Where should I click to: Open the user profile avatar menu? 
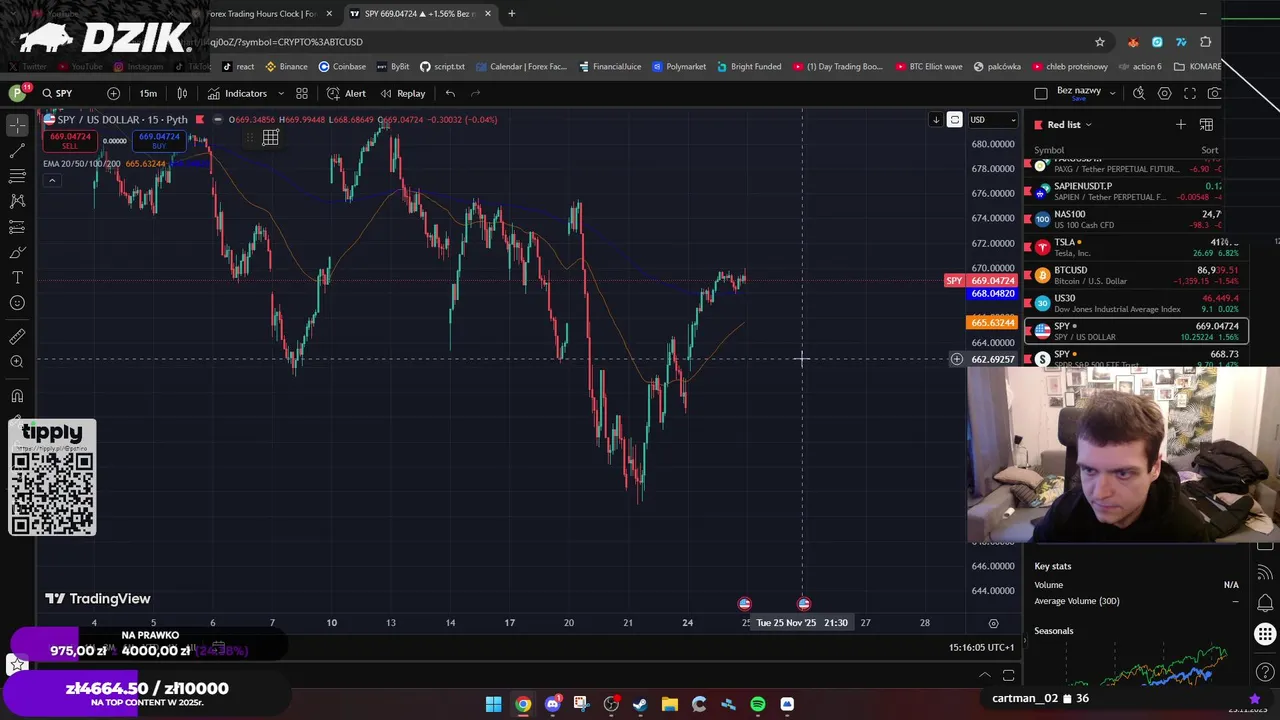[17, 93]
